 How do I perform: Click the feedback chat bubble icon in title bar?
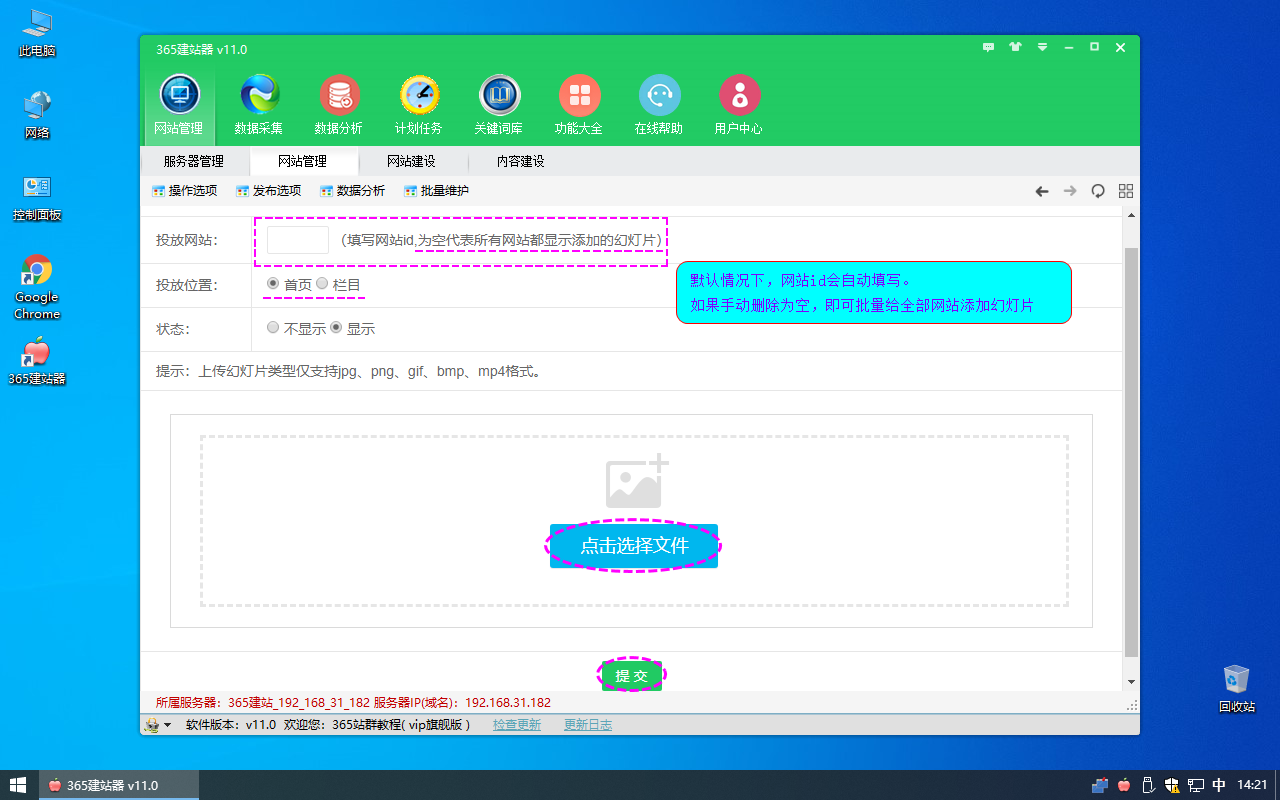coord(989,47)
